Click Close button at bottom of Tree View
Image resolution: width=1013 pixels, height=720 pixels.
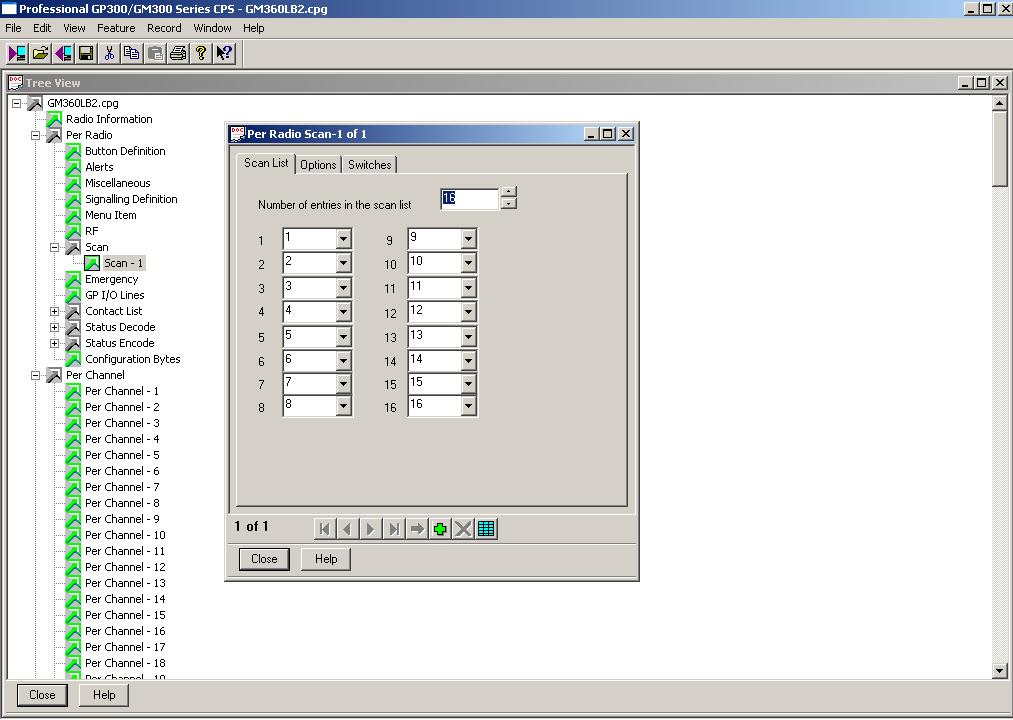pyautogui.click(x=42, y=695)
